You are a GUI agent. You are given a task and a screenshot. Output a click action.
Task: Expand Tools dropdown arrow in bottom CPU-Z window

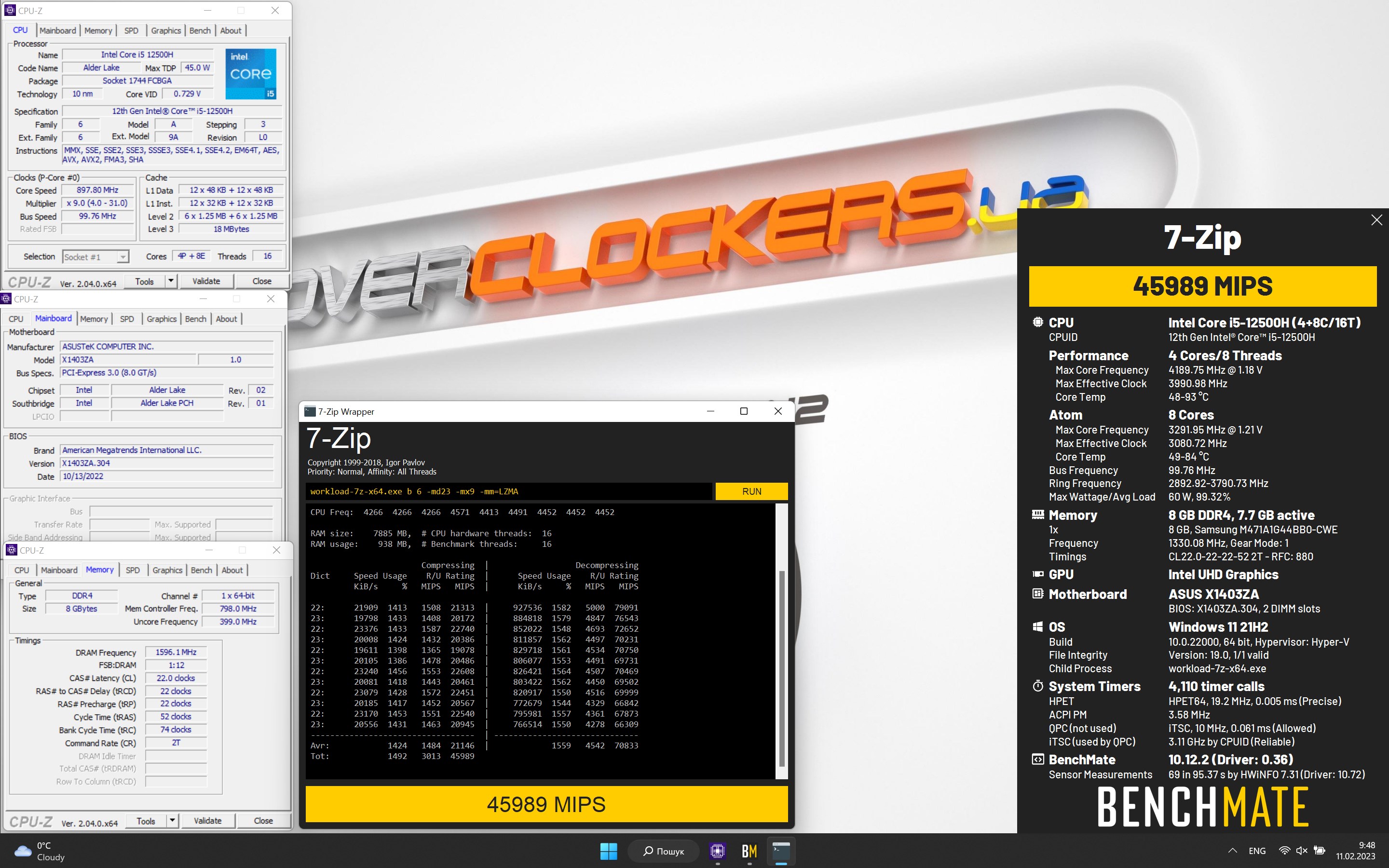point(172,821)
